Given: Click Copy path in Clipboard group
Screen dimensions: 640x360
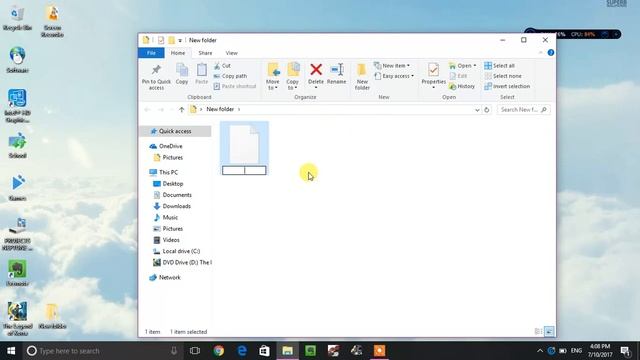Looking at the screenshot, I should 230,76.
